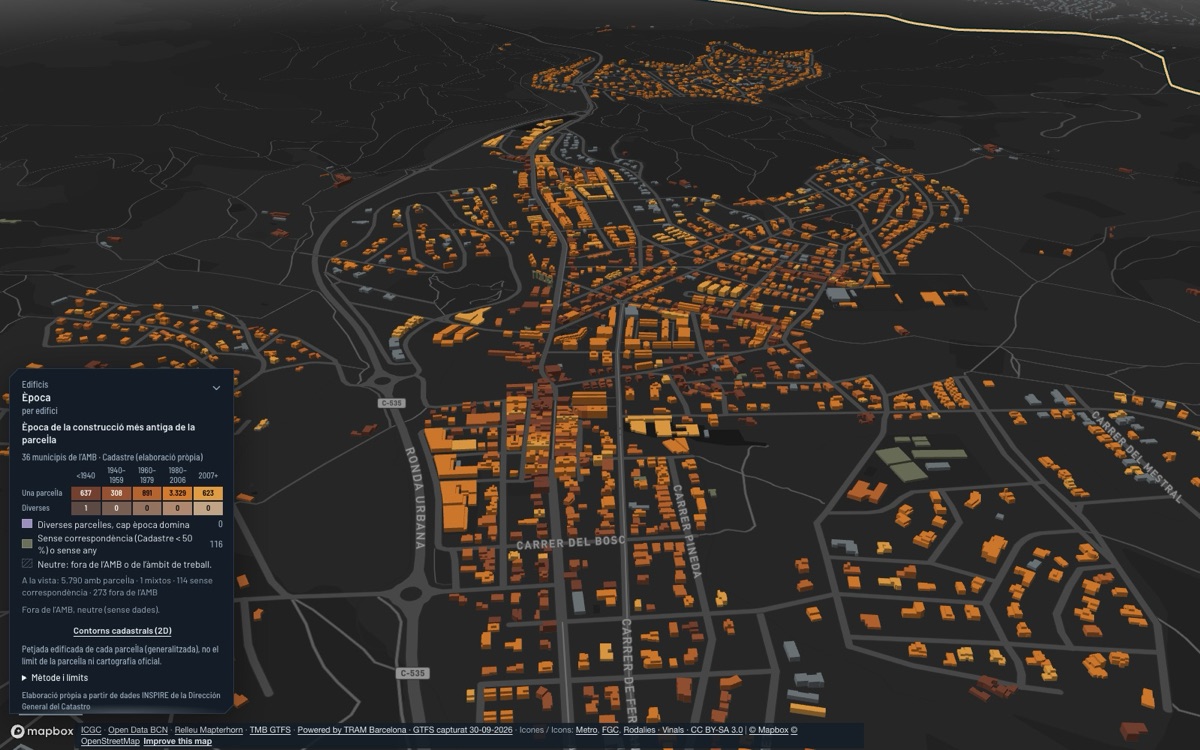Select the 623 swatch for 2007+
This screenshot has width=1200, height=750.
coord(208,493)
